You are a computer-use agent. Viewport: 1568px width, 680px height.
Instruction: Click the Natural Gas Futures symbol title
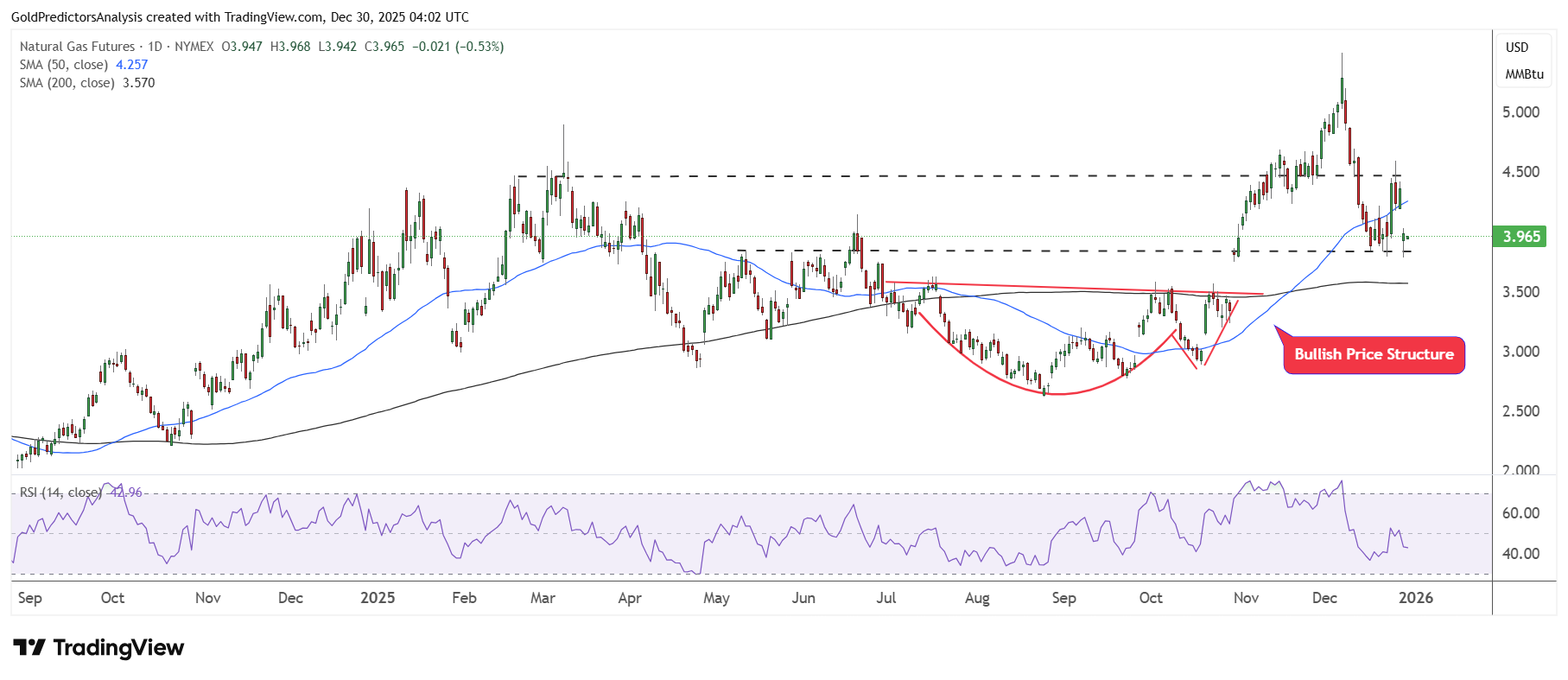point(77,47)
